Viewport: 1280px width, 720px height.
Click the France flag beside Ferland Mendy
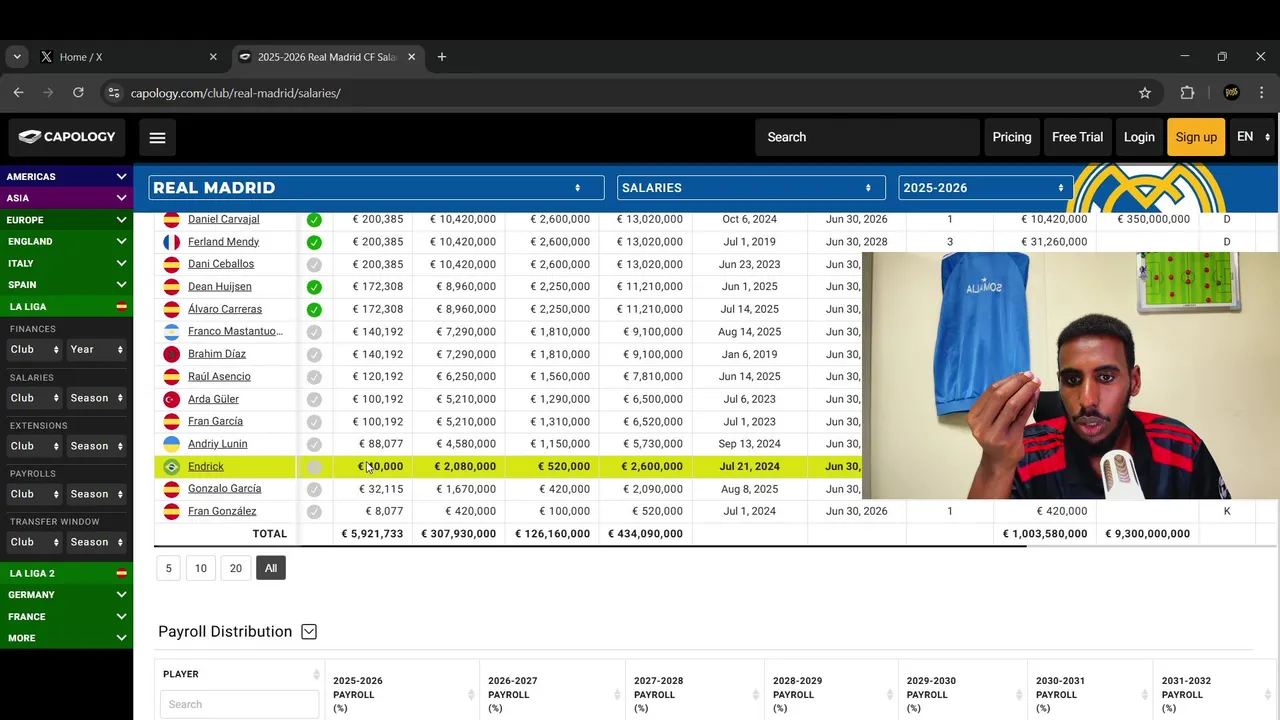click(x=172, y=242)
